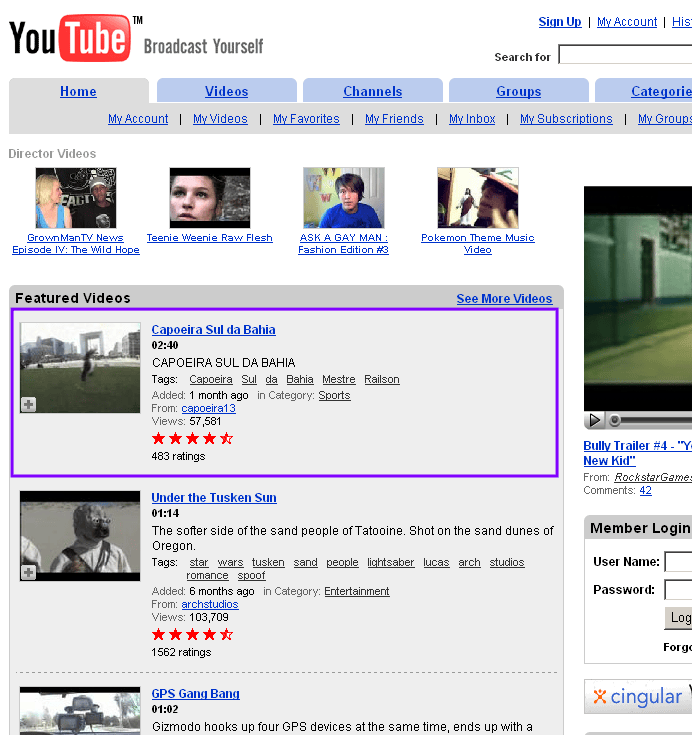692x735 pixels.
Task: Click the User Name field
Action: (x=678, y=562)
